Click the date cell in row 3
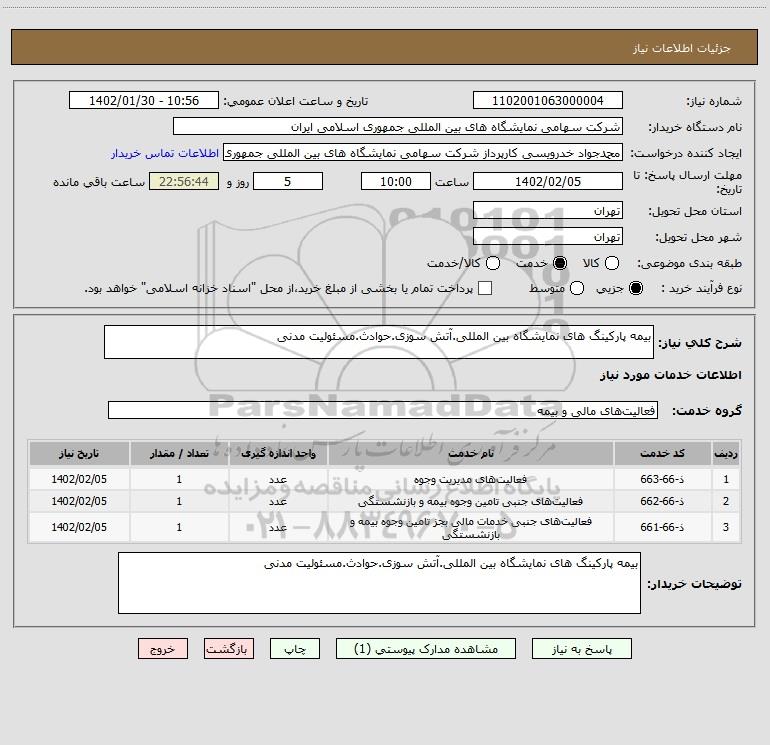Viewport: 770px width, 745px height. (79, 527)
